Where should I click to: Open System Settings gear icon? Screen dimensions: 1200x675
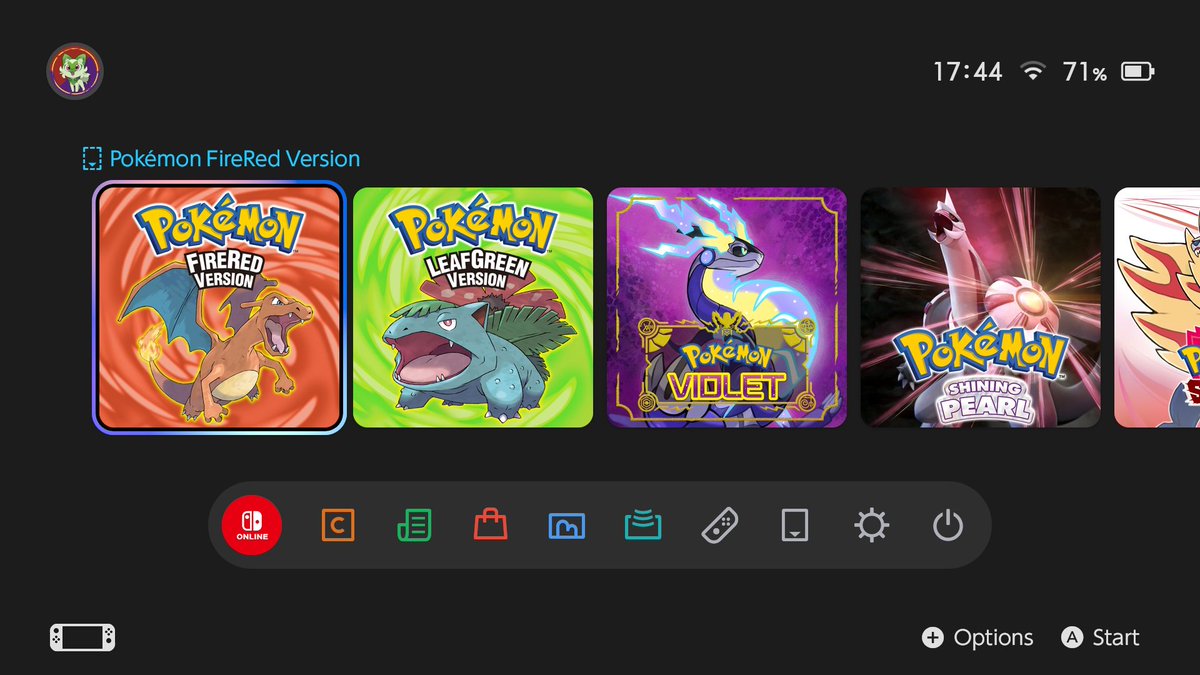pos(871,525)
